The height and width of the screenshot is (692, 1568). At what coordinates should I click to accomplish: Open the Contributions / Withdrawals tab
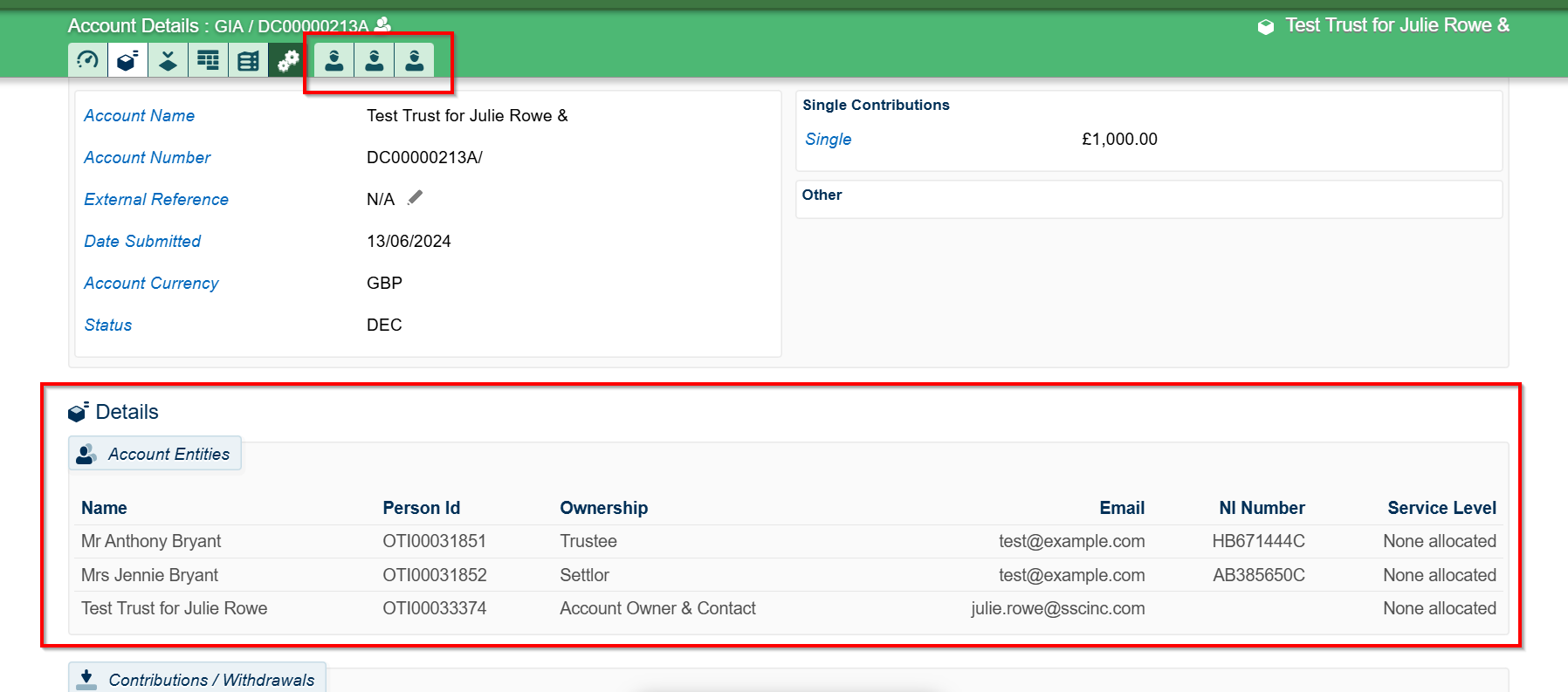(197, 679)
